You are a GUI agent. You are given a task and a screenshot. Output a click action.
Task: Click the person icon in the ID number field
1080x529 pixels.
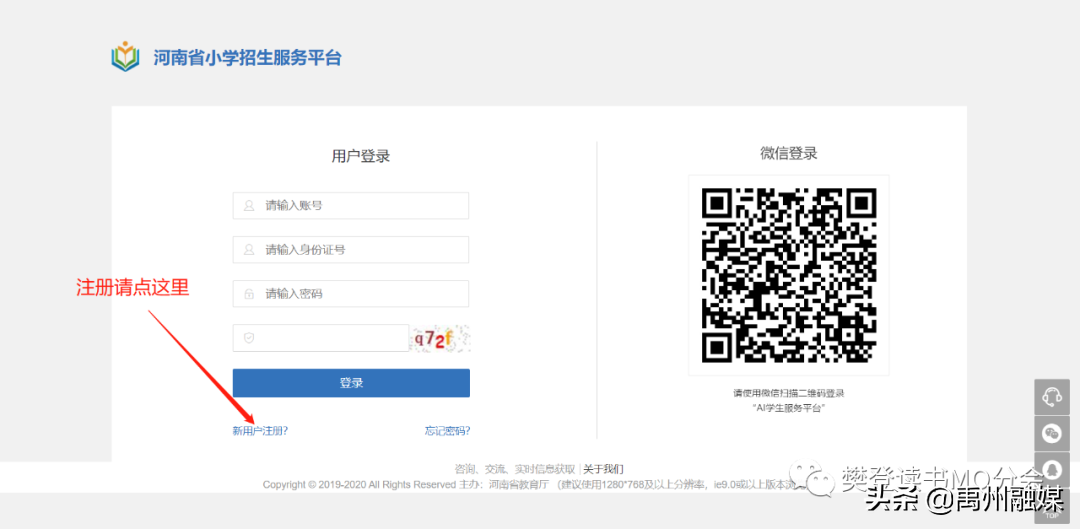pos(249,250)
